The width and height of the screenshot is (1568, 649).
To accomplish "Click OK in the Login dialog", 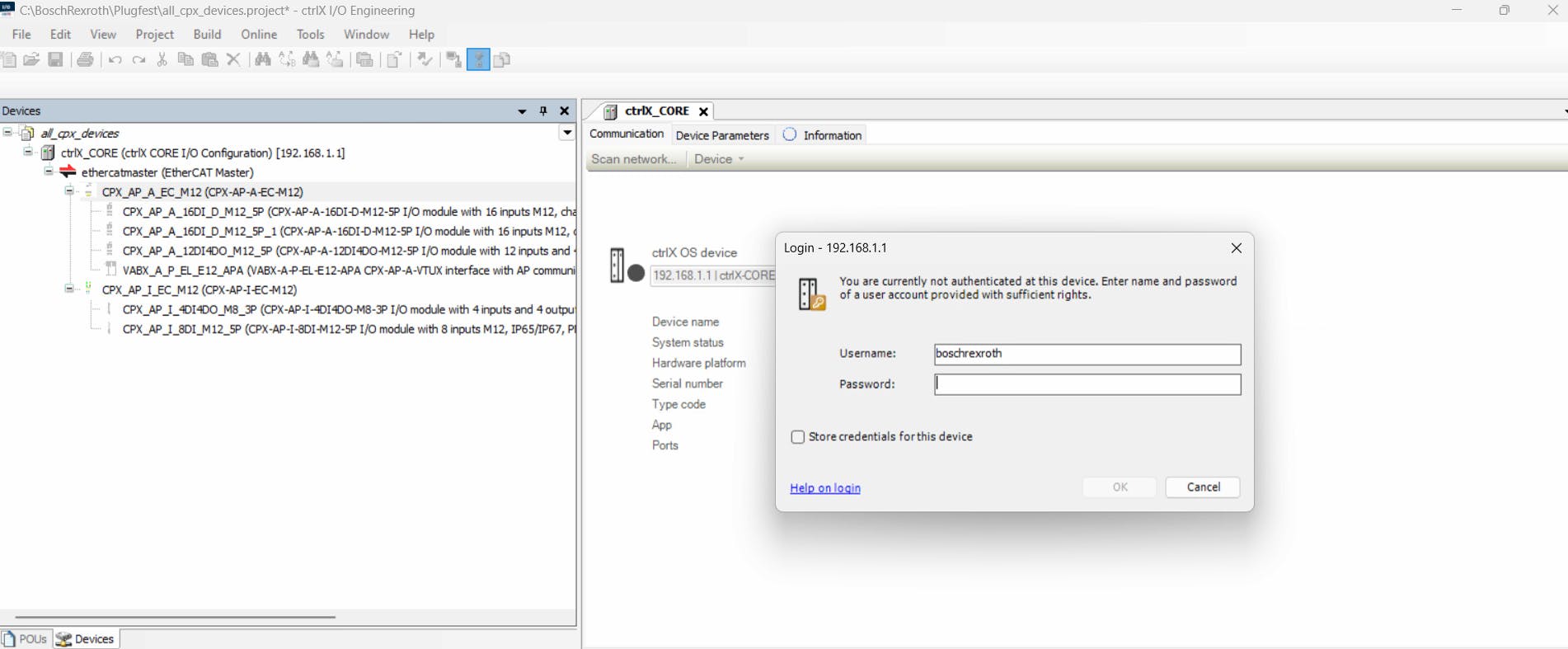I will click(1120, 487).
